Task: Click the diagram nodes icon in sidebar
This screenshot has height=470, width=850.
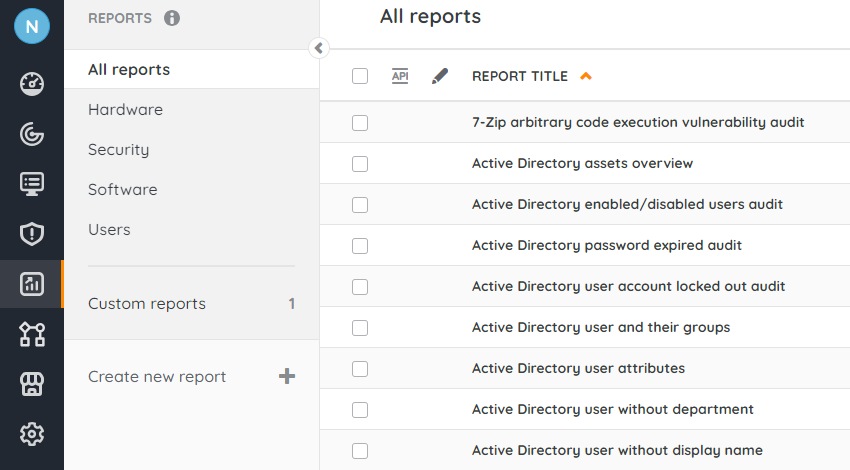Action: tap(32, 335)
